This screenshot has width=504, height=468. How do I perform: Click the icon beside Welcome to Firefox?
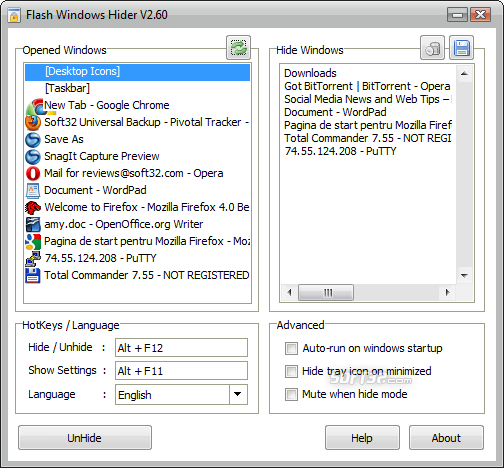point(33,207)
